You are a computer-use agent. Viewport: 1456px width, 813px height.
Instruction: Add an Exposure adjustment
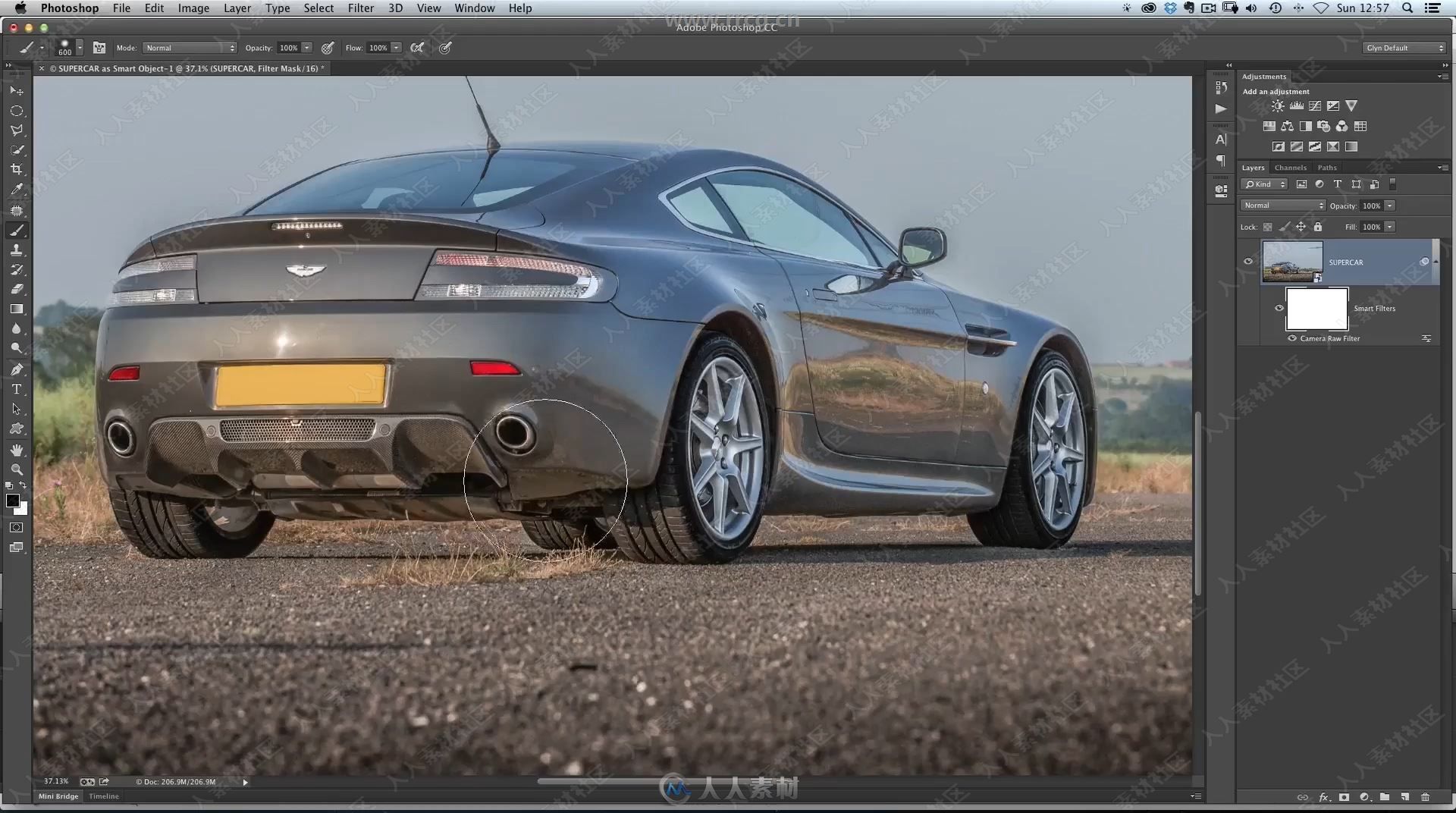(1333, 106)
